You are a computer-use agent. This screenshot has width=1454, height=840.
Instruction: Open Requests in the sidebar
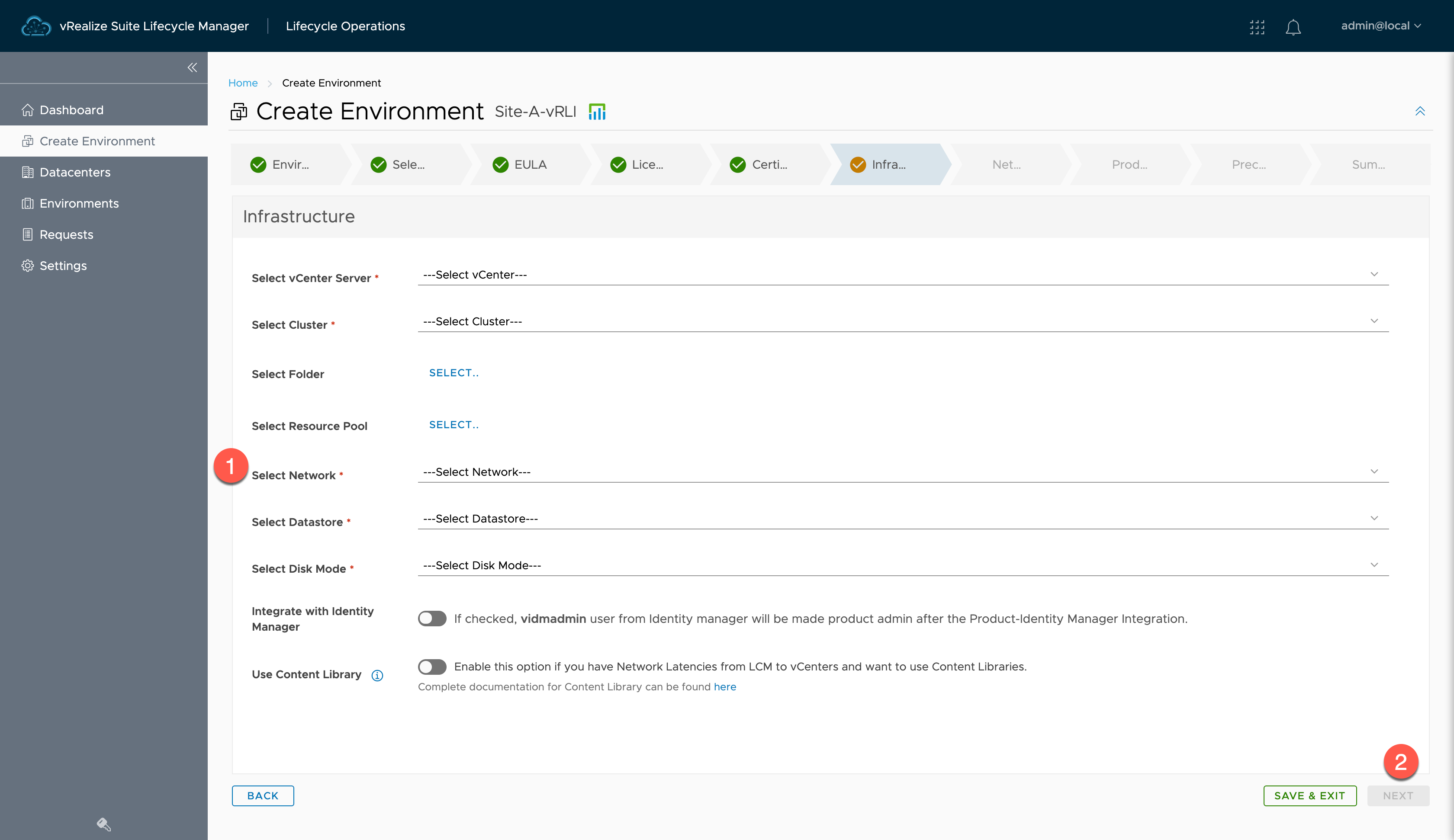pyautogui.click(x=104, y=234)
